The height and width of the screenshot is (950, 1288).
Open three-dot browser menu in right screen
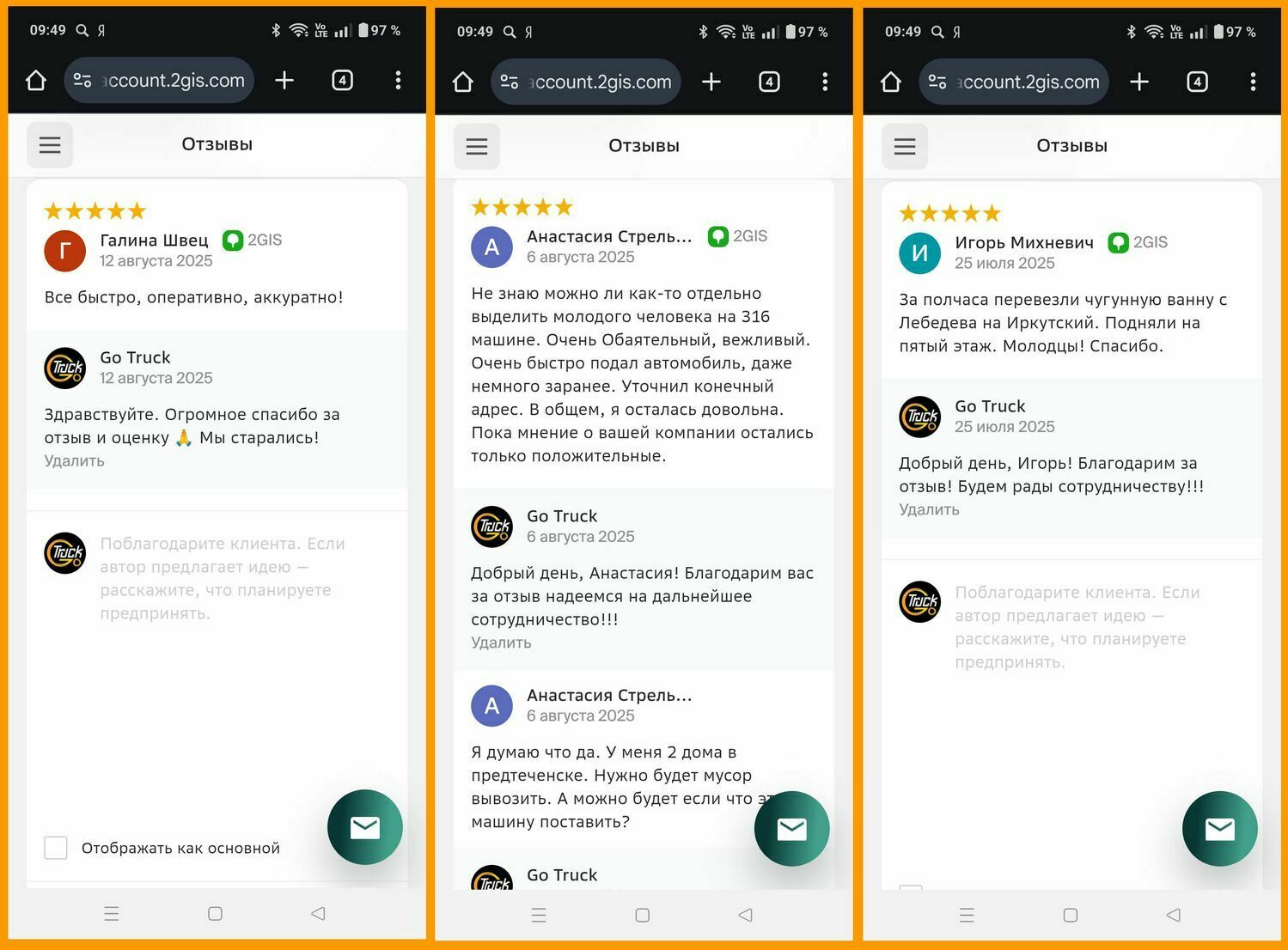[1253, 82]
